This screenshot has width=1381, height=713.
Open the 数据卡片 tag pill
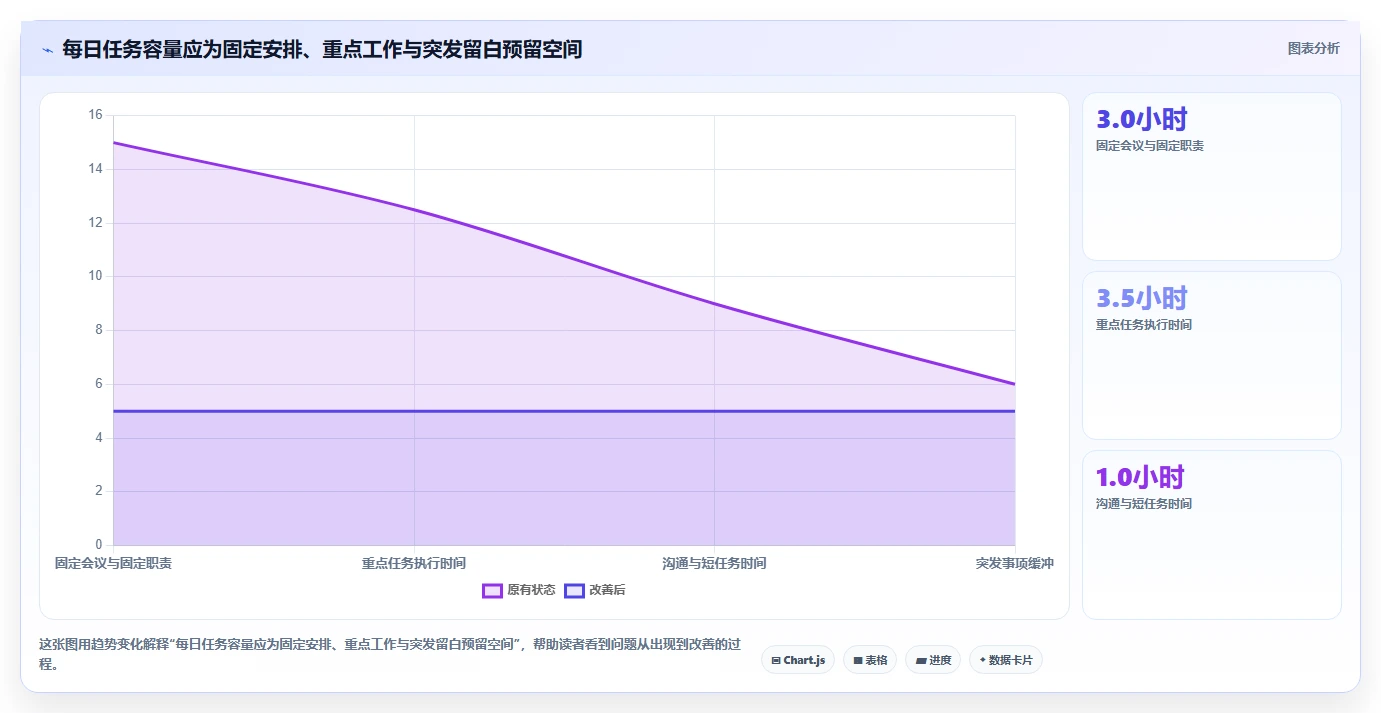tap(1006, 660)
